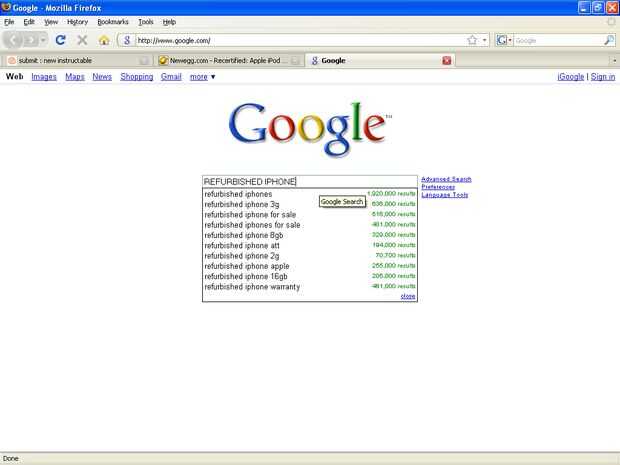This screenshot has width=620, height=465.
Task: Open the back/forward history dropdown arrow
Action: 43,40
